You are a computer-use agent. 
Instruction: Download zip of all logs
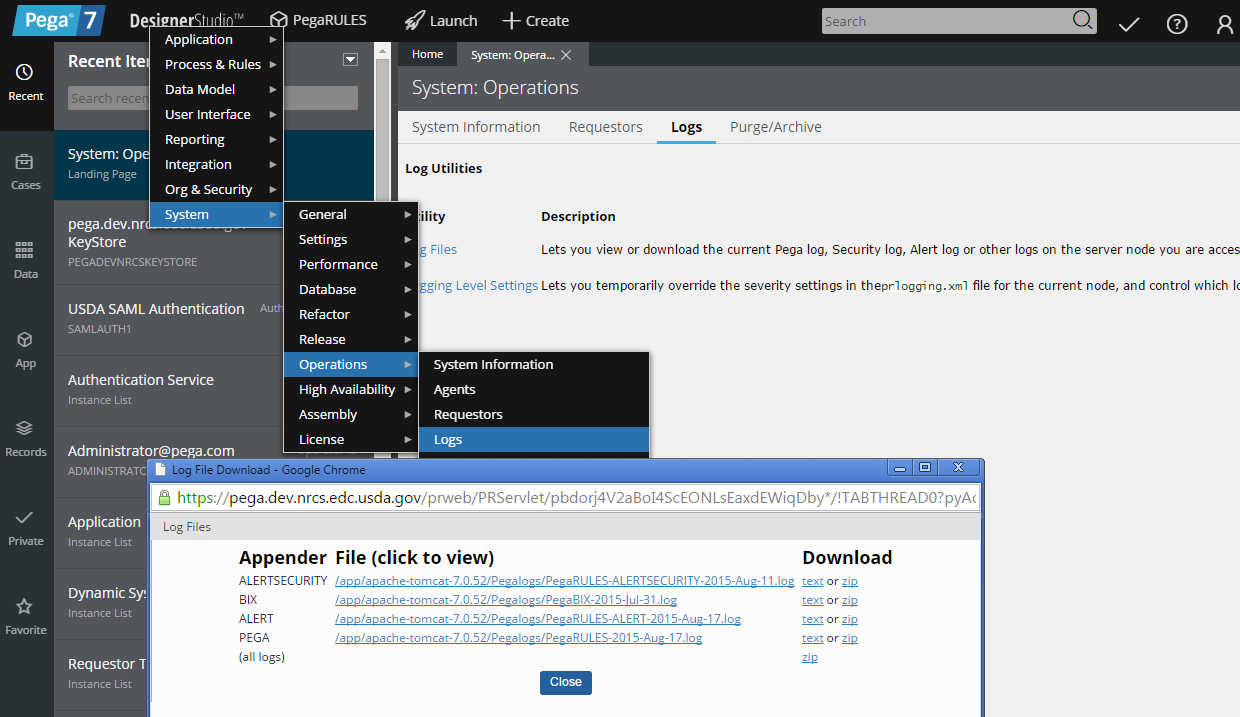pyautogui.click(x=810, y=657)
